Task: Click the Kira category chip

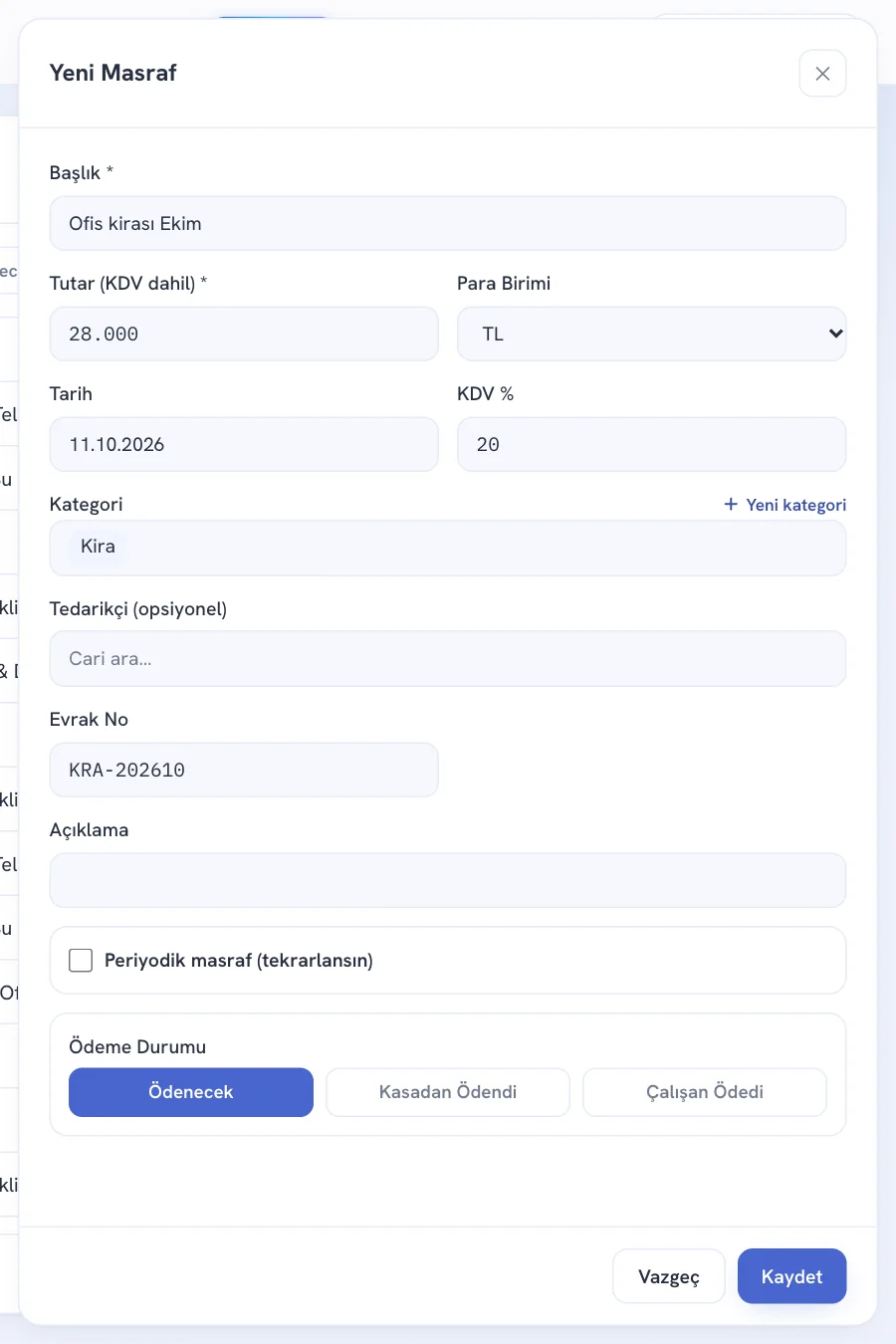Action: [x=98, y=547]
